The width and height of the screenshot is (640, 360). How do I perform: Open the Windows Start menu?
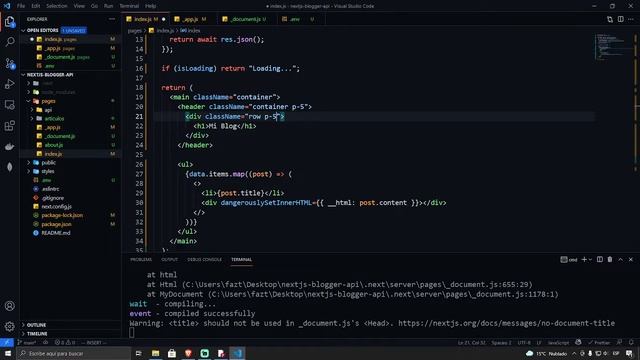pyautogui.click(x=8, y=353)
